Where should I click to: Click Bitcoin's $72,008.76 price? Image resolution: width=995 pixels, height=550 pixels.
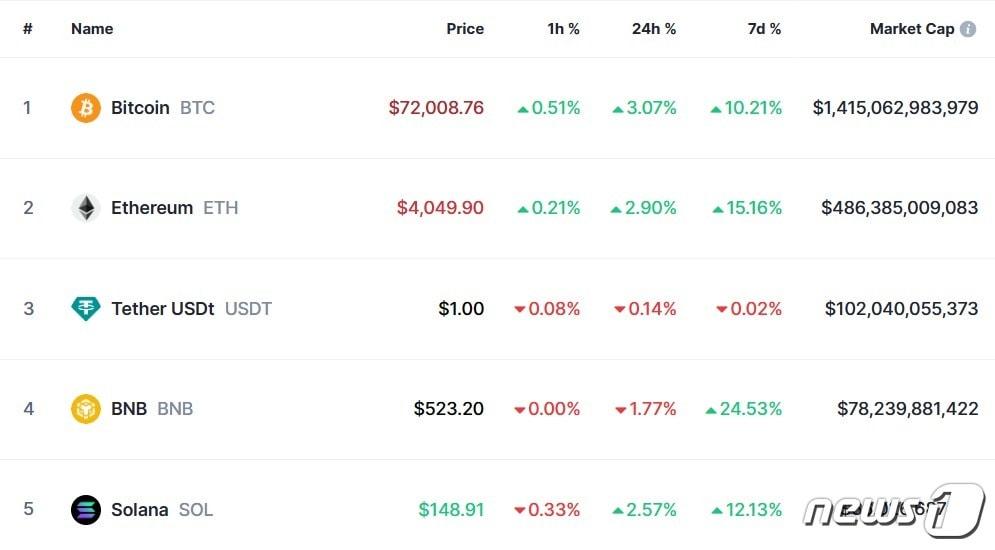[436, 108]
